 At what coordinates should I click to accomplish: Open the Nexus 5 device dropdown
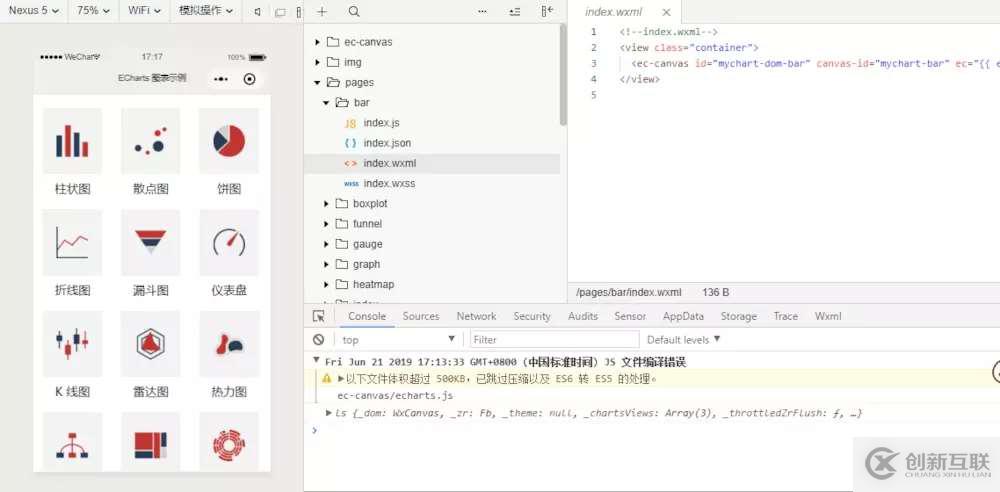coord(34,11)
